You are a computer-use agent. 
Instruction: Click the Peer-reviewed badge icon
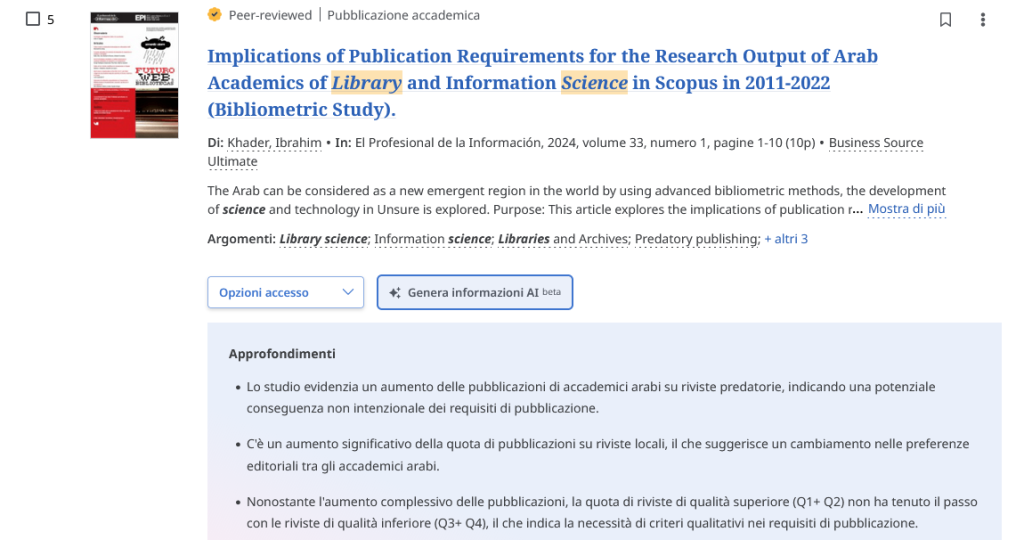coord(214,15)
